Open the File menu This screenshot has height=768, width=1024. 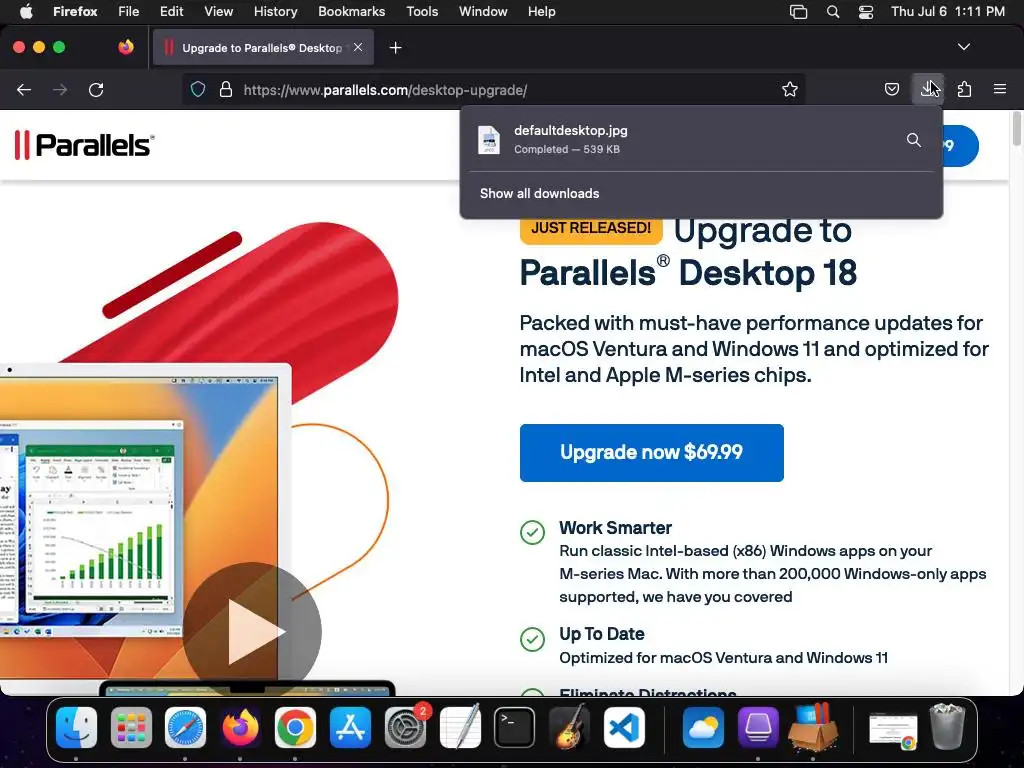click(x=129, y=11)
